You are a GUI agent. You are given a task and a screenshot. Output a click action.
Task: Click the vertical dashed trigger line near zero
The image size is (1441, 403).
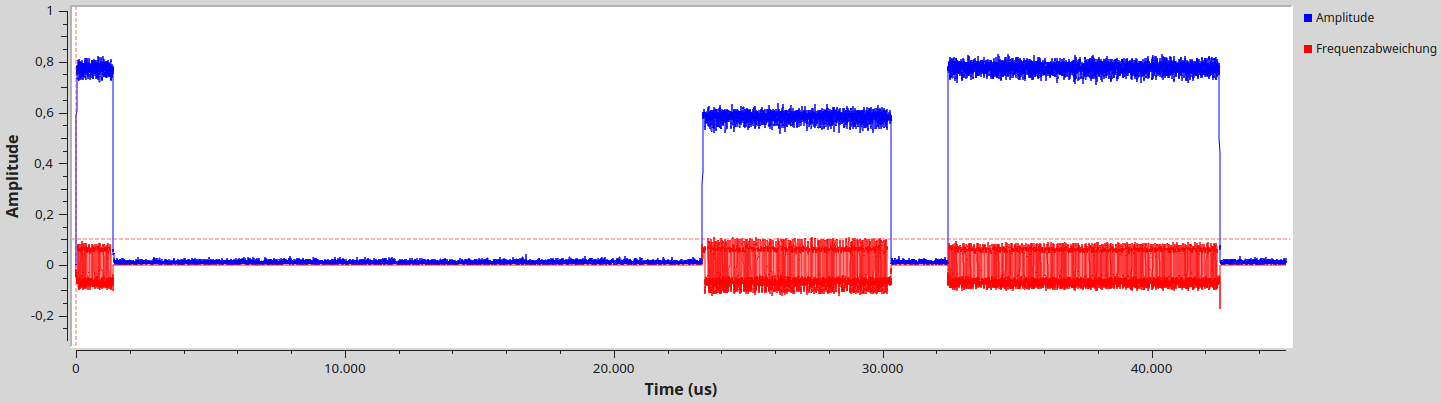point(76,150)
